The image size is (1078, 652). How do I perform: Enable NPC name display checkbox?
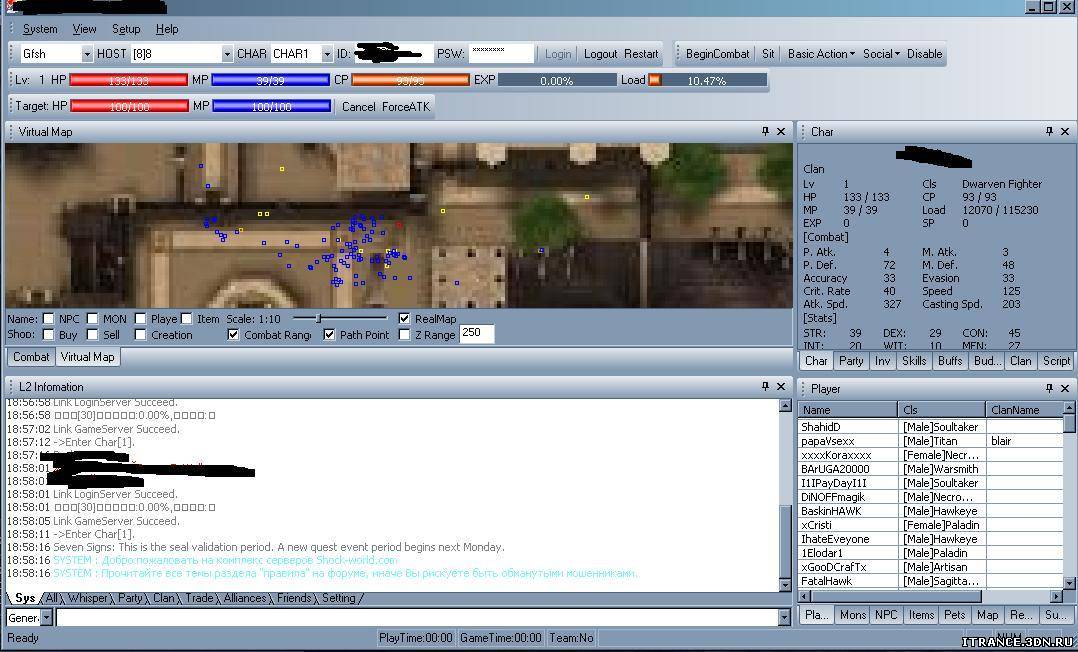[48, 318]
